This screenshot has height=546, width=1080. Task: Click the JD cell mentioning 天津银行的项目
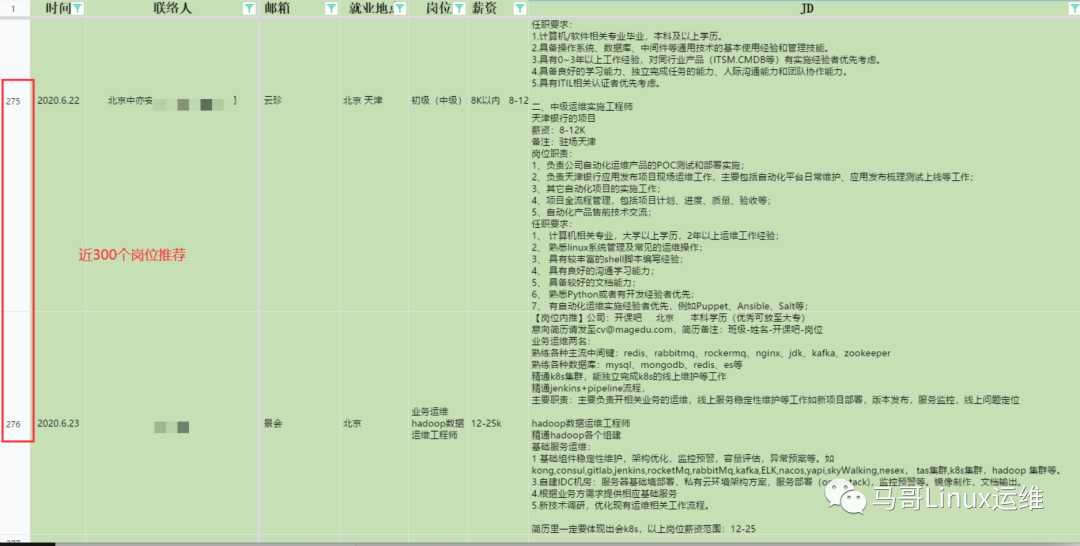click(x=804, y=165)
